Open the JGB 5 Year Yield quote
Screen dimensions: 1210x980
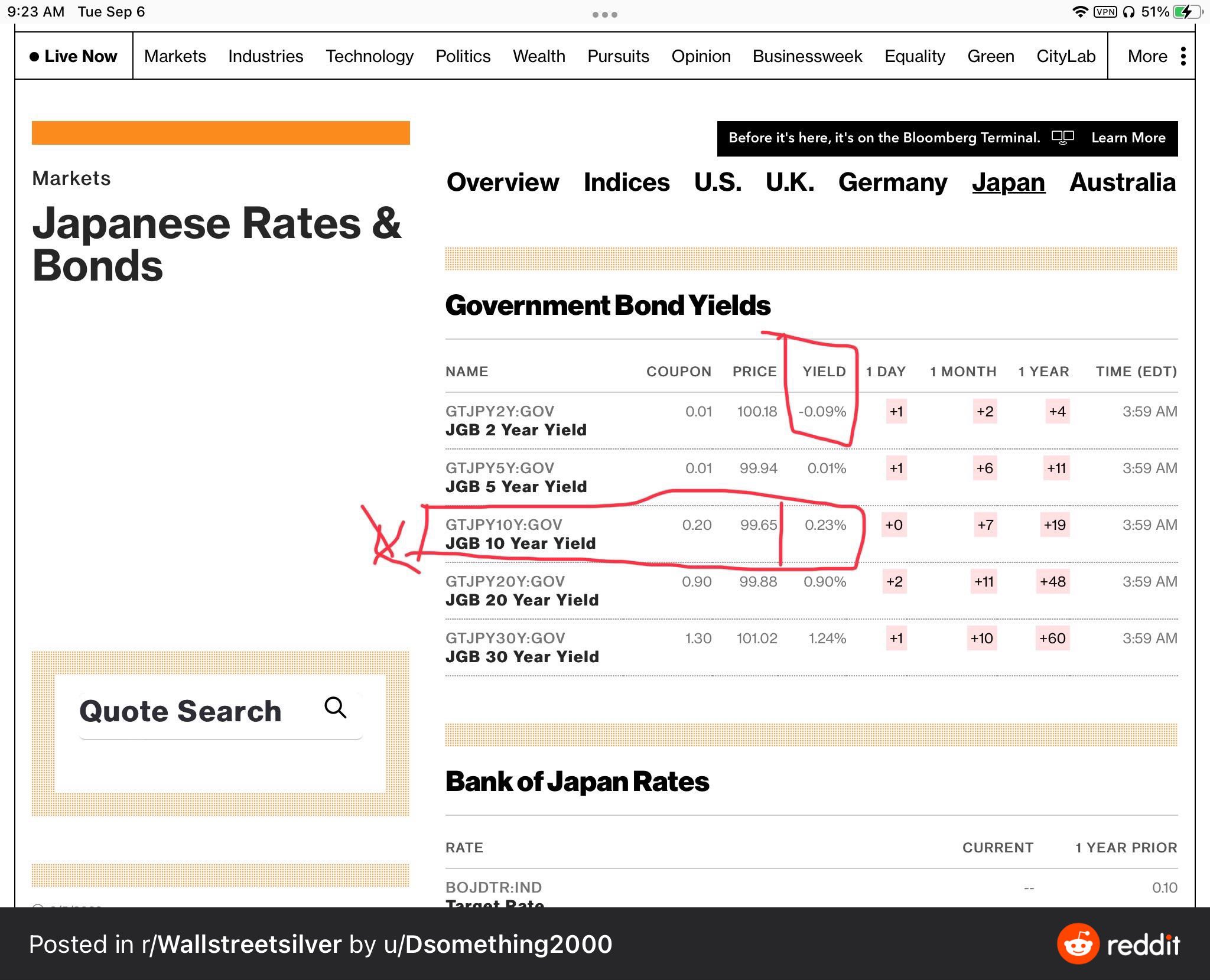pos(516,486)
